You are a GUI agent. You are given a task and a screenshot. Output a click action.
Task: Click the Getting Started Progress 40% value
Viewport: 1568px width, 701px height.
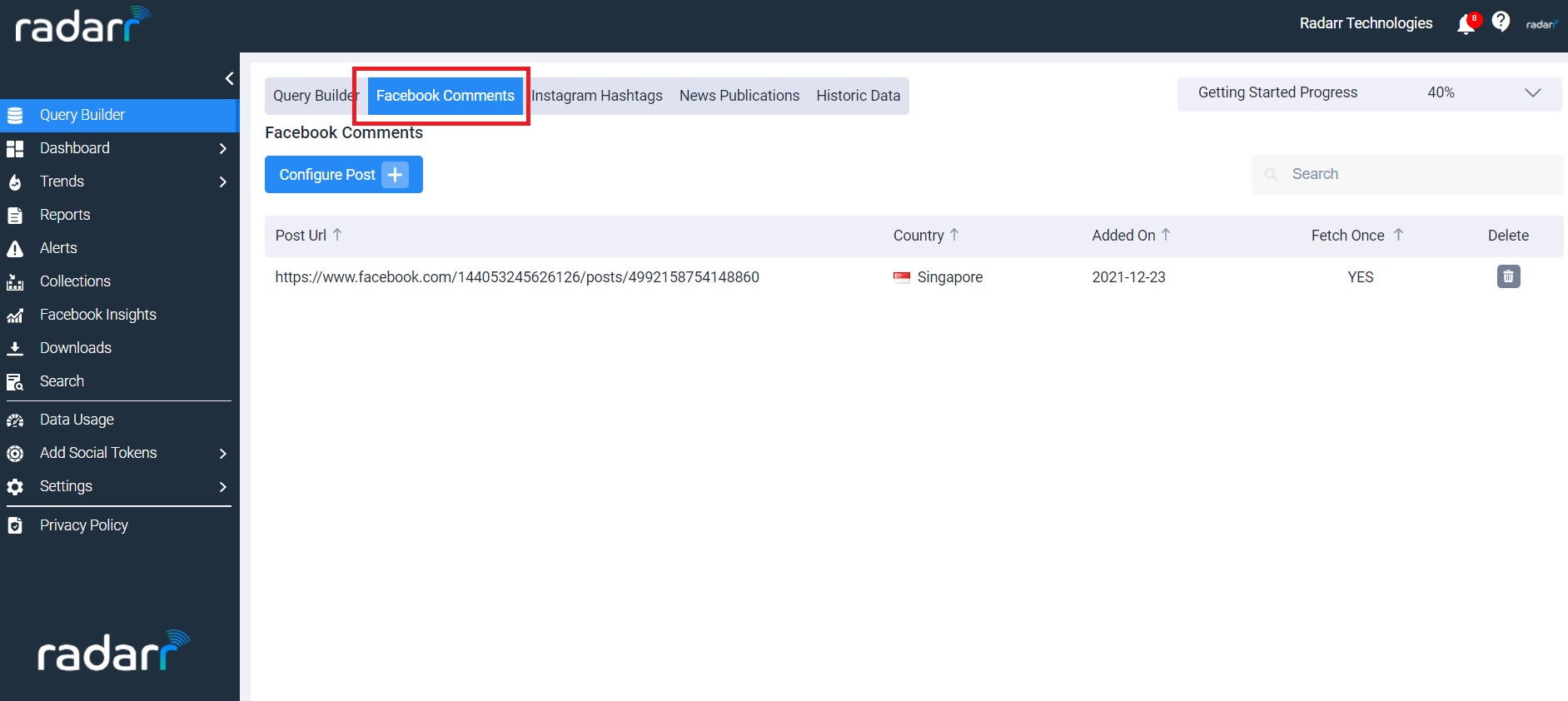pos(1441,92)
